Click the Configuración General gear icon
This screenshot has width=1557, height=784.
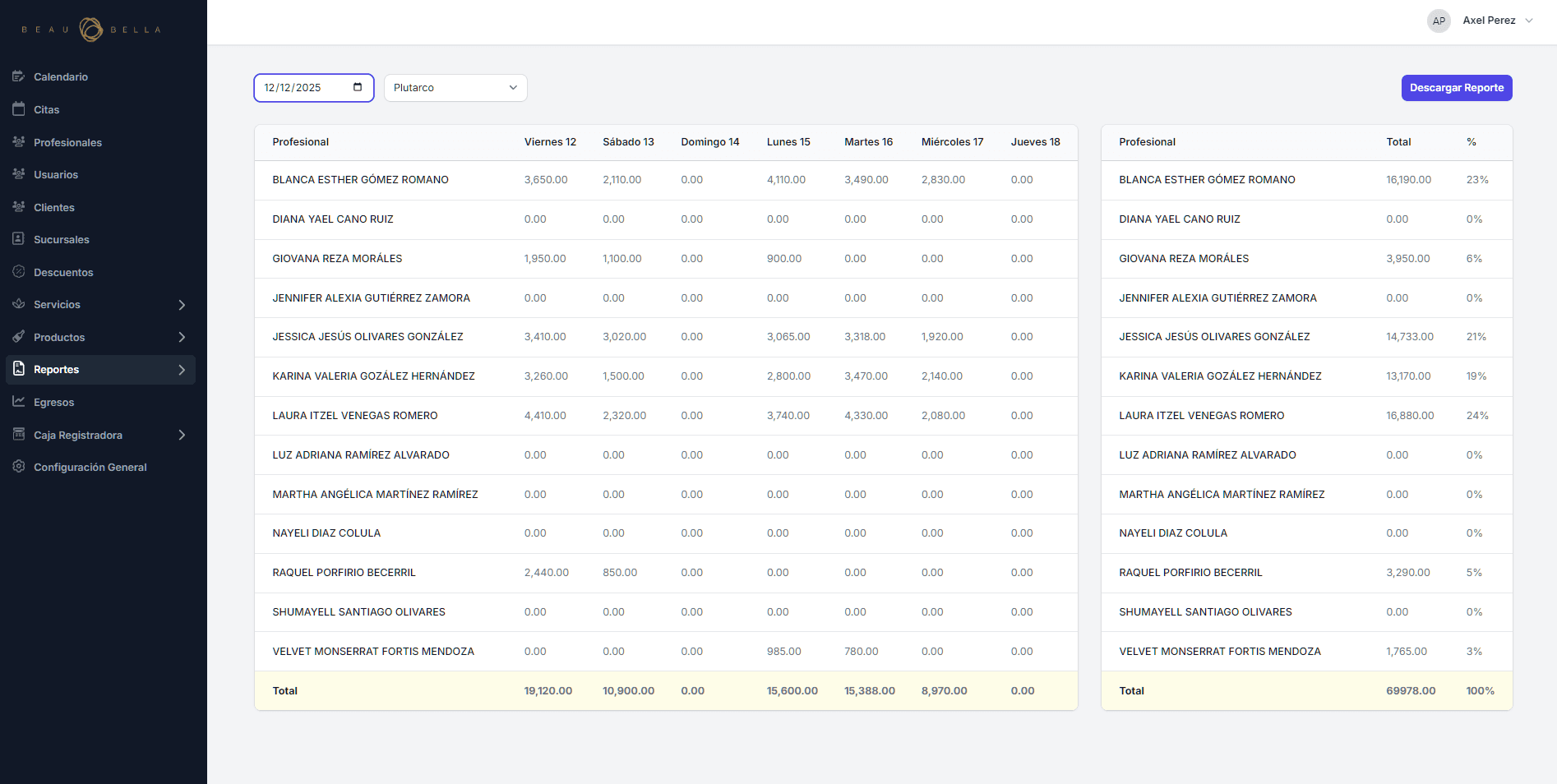(x=19, y=467)
